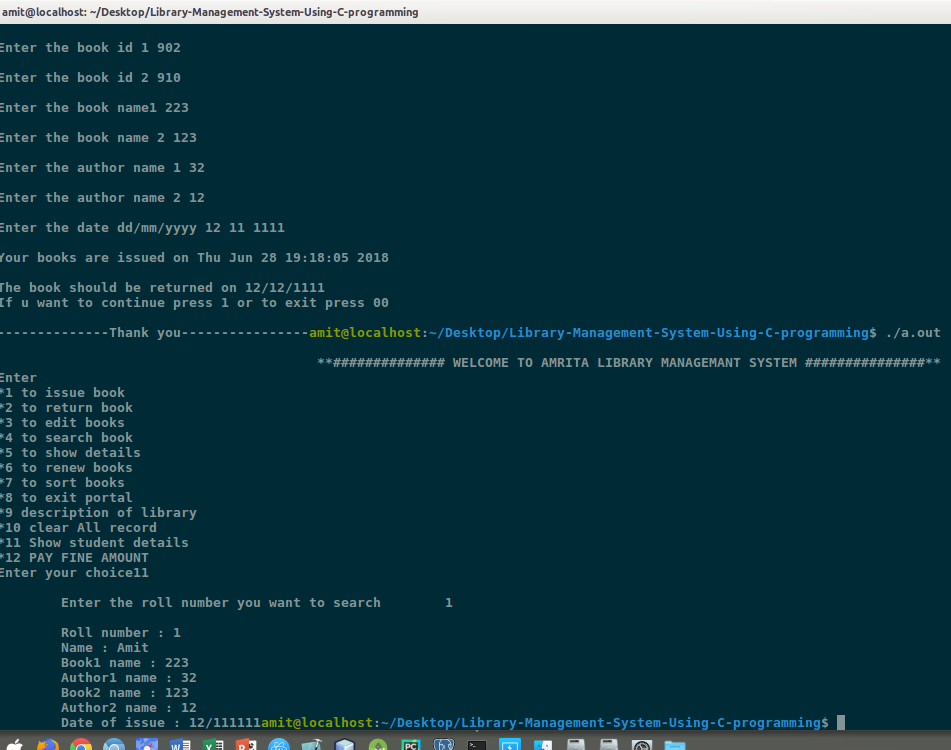The height and width of the screenshot is (750, 951).
Task: Click the '*8 to exit portal' line
Action: (x=67, y=498)
